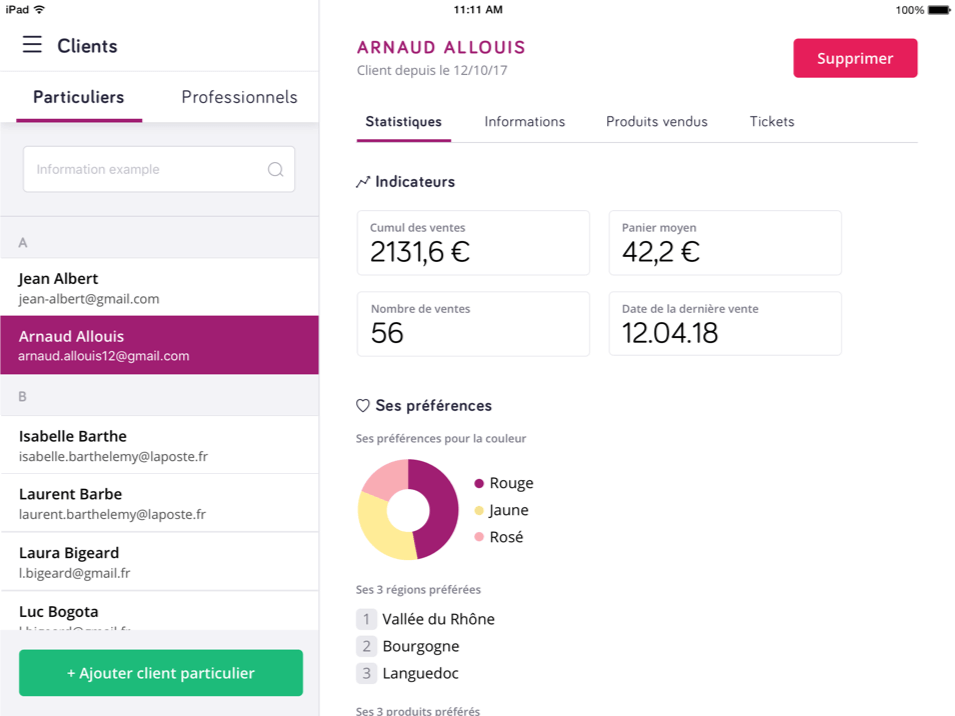Click the region rank badge numbered 1
Screen dimensions: 955x716
coord(366,618)
